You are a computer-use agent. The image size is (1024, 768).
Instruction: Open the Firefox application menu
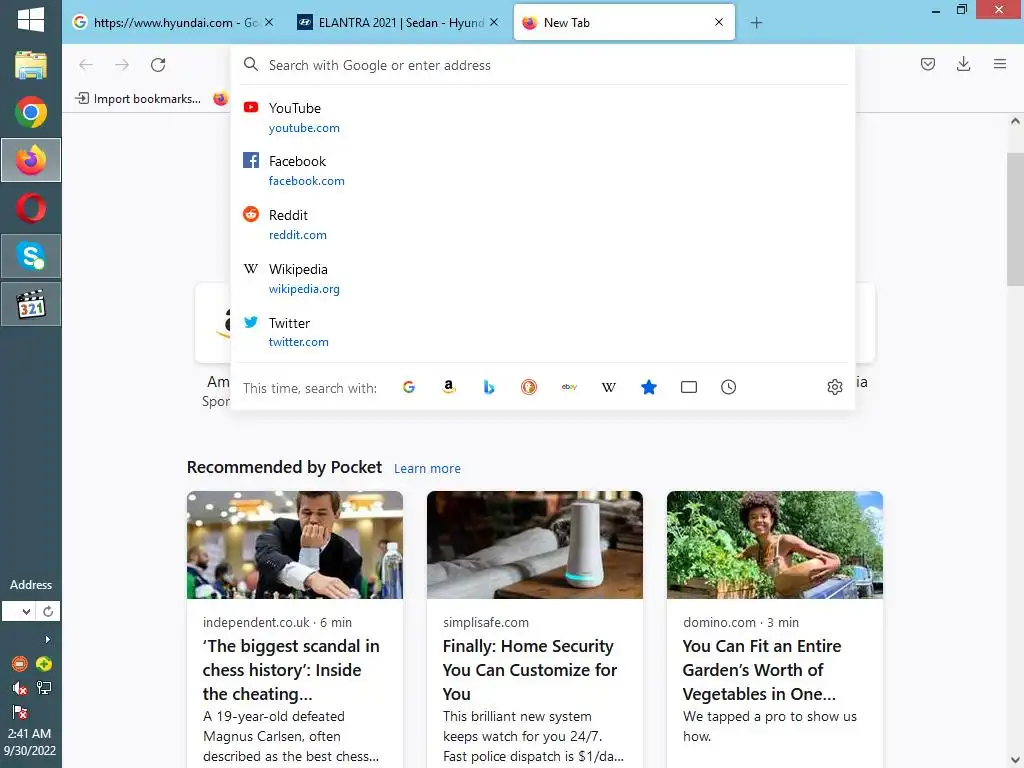[x=999, y=64]
